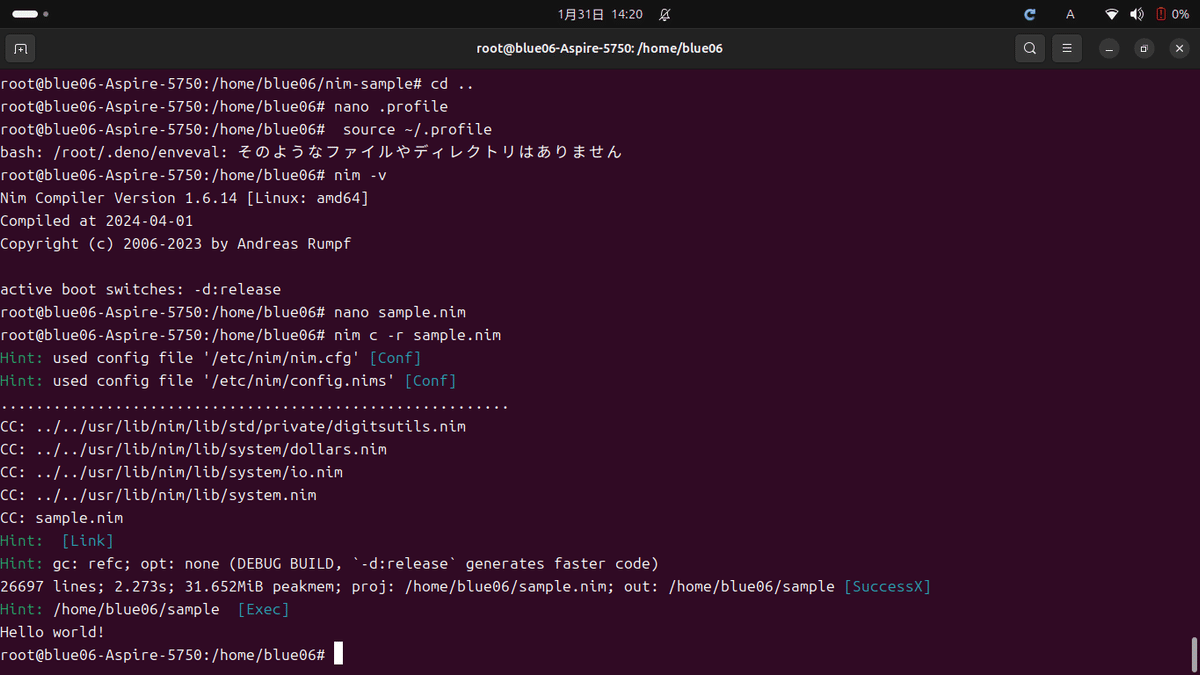This screenshot has height=675, width=1200.
Task: Open the system status quick settings tray
Action: pos(1140,14)
